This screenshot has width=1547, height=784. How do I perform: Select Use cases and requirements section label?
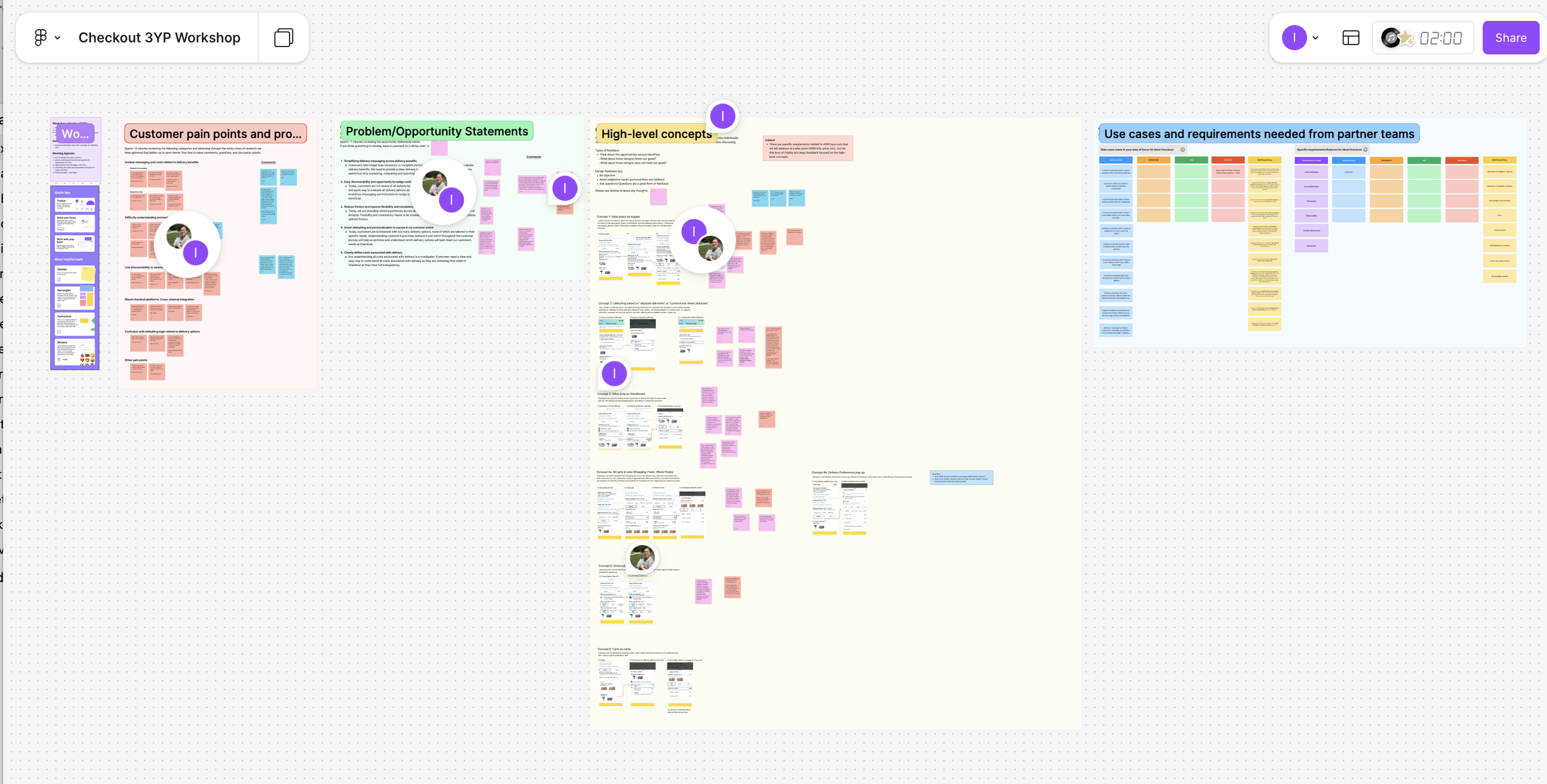[x=1259, y=134]
